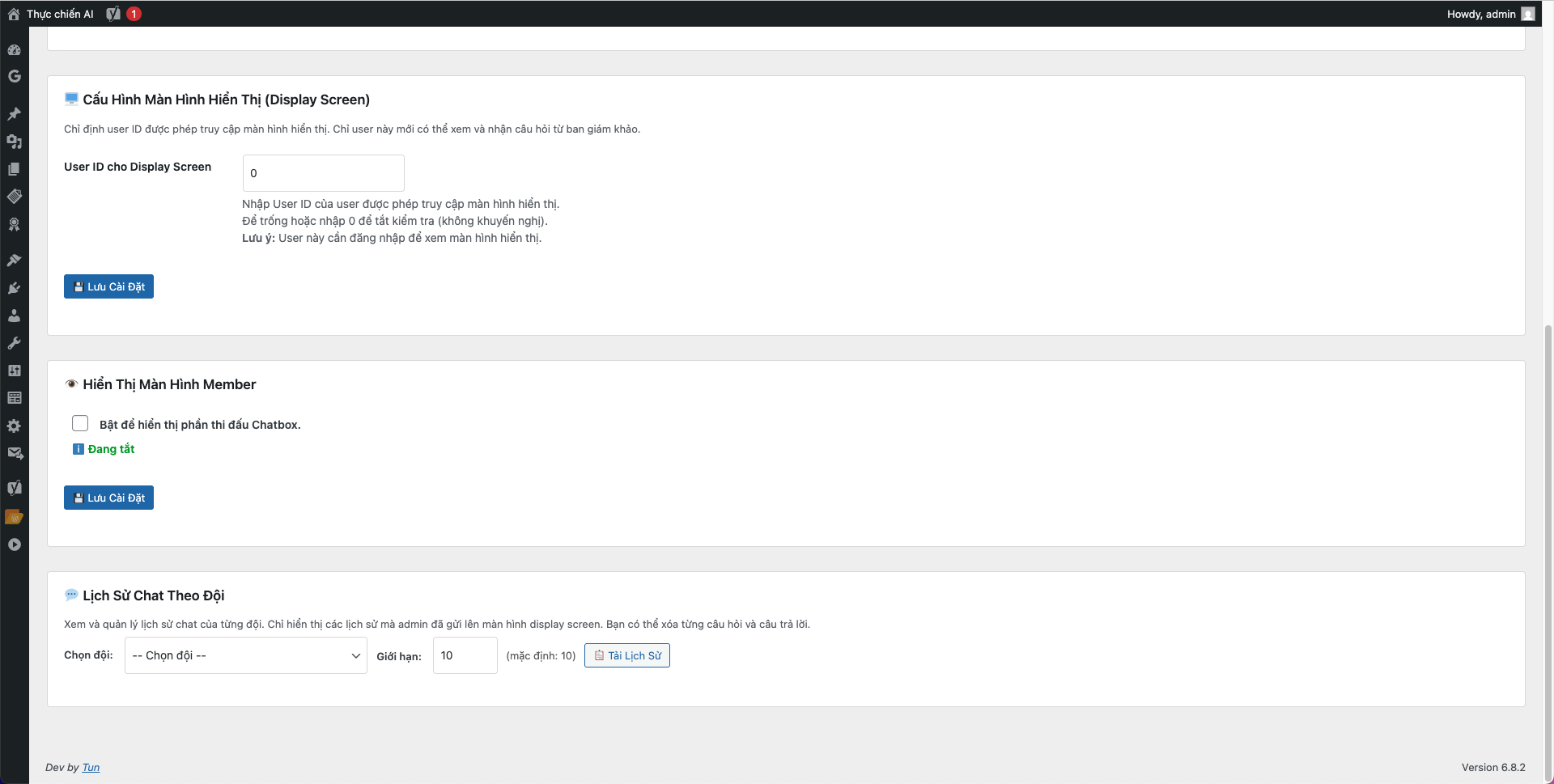Viewport: 1554px width, 784px height.
Task: Open the Appearance paintbrush icon
Action: click(x=14, y=261)
